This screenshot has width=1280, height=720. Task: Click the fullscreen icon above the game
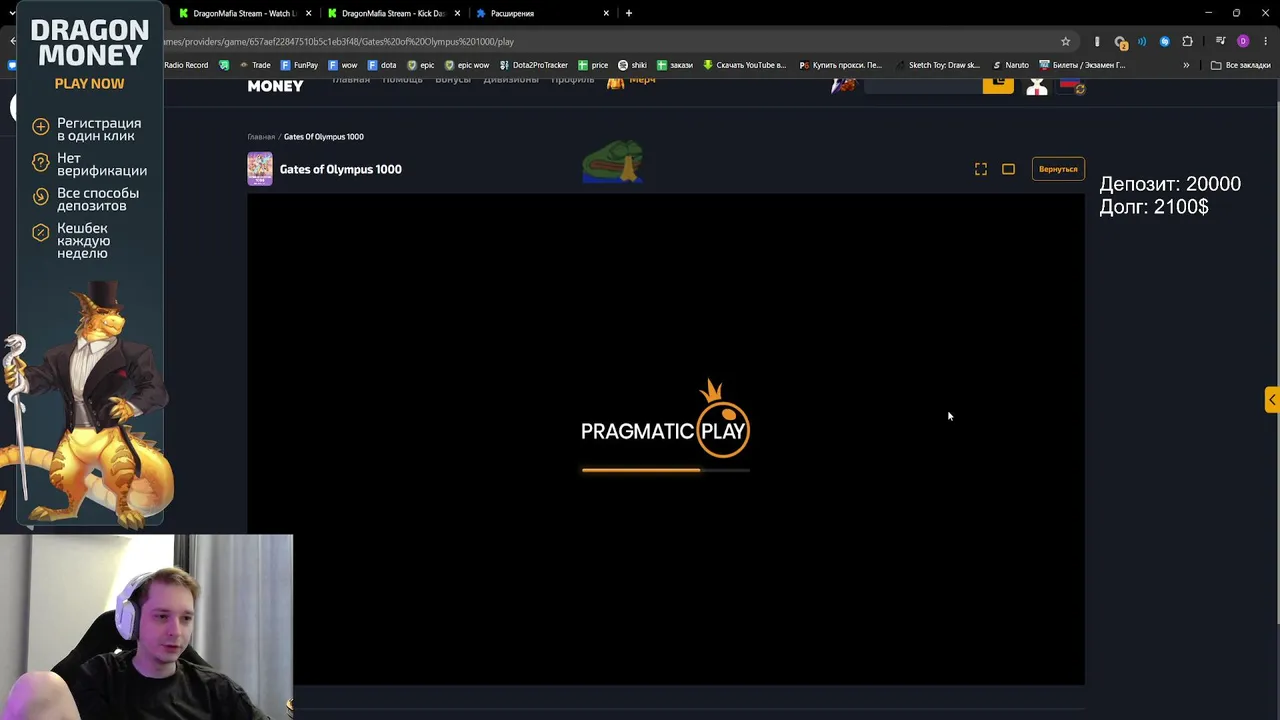981,169
